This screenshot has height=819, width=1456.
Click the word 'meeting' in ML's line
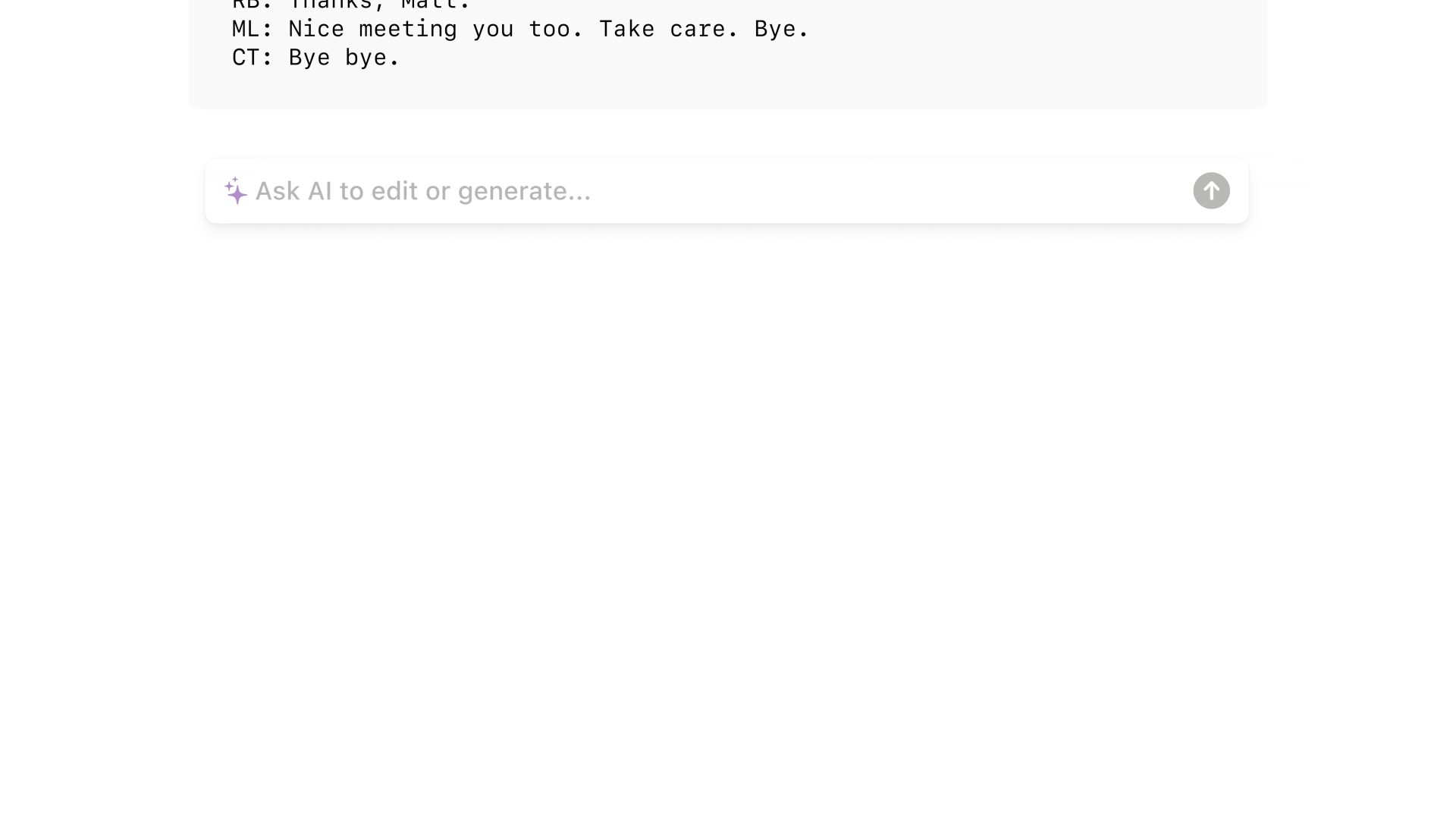(x=408, y=30)
